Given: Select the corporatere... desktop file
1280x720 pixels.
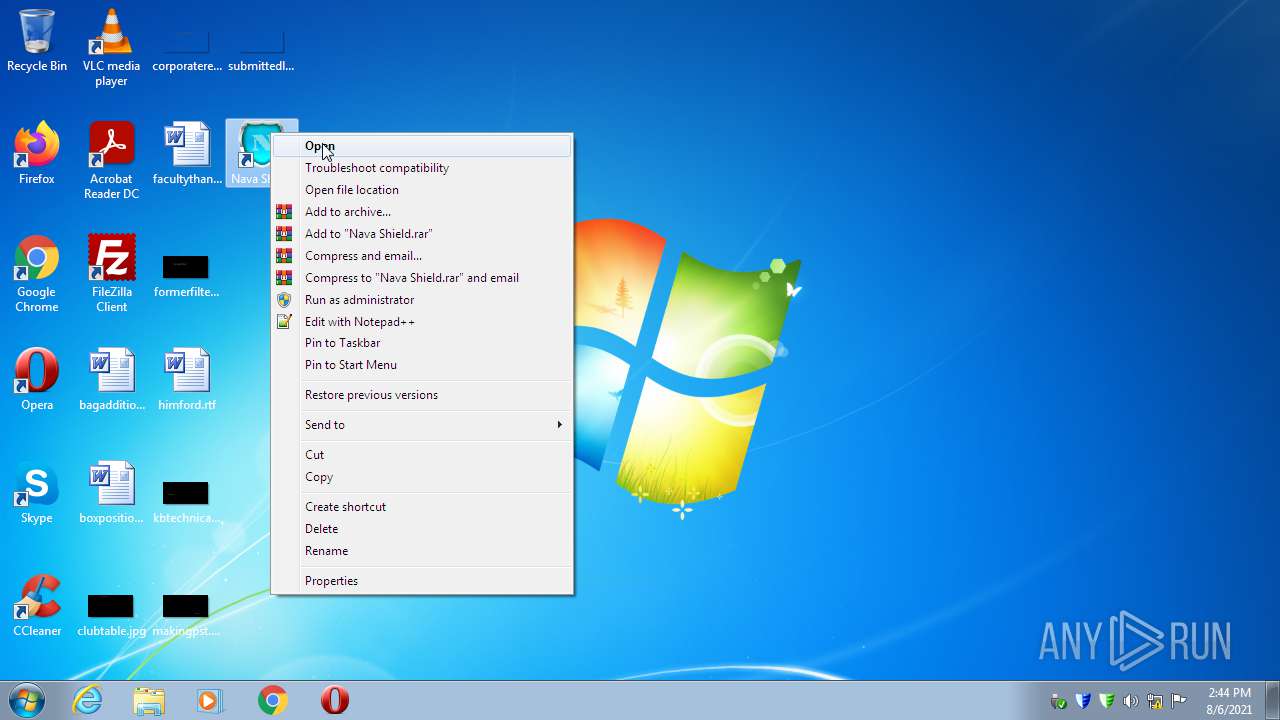Looking at the screenshot, I should click(187, 50).
